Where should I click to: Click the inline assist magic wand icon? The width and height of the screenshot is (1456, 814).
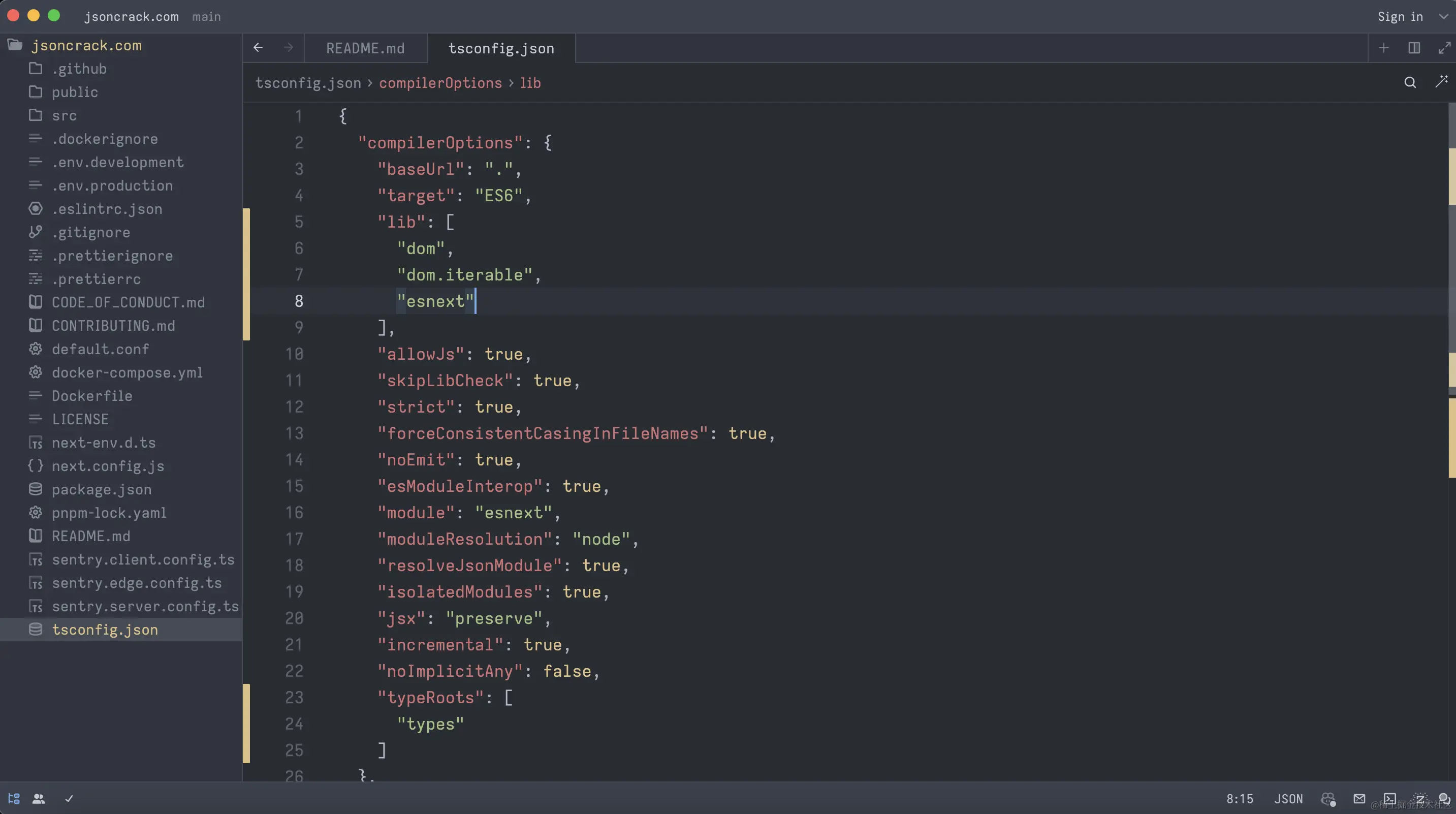[1441, 82]
